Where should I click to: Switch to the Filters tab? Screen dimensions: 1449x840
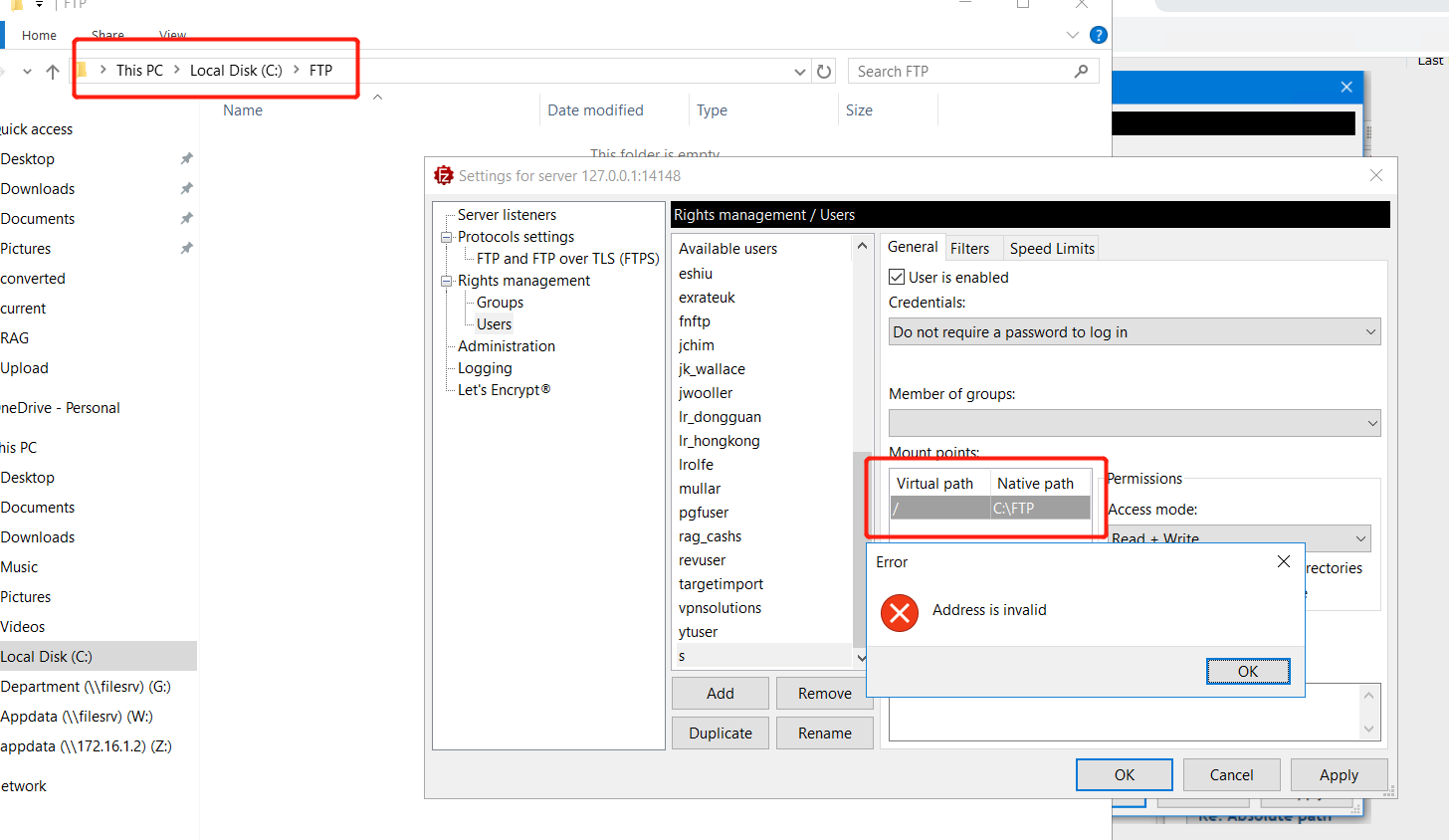coord(969,249)
